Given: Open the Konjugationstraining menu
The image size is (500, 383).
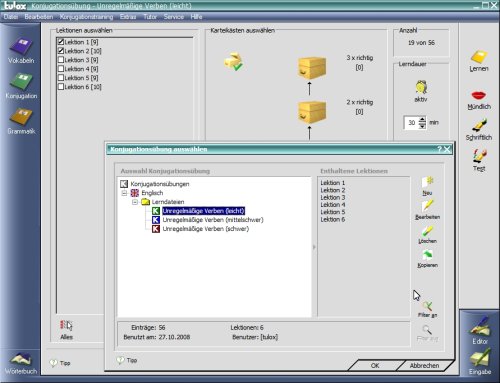Looking at the screenshot, I should (x=86, y=17).
